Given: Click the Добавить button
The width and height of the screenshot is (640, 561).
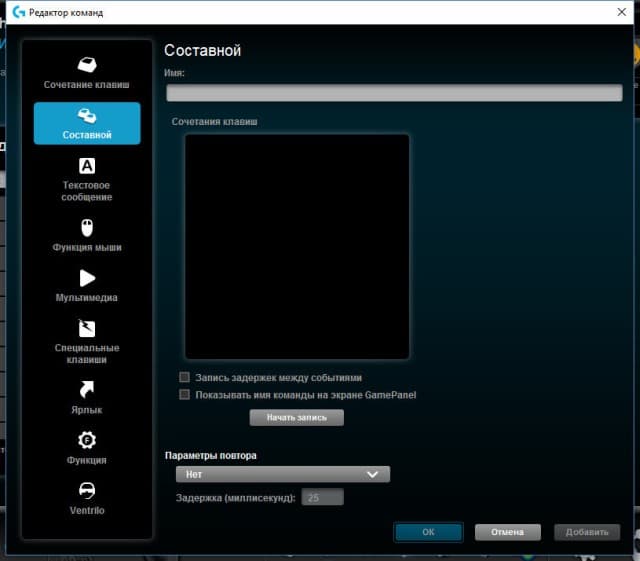Looking at the screenshot, I should (x=587, y=532).
